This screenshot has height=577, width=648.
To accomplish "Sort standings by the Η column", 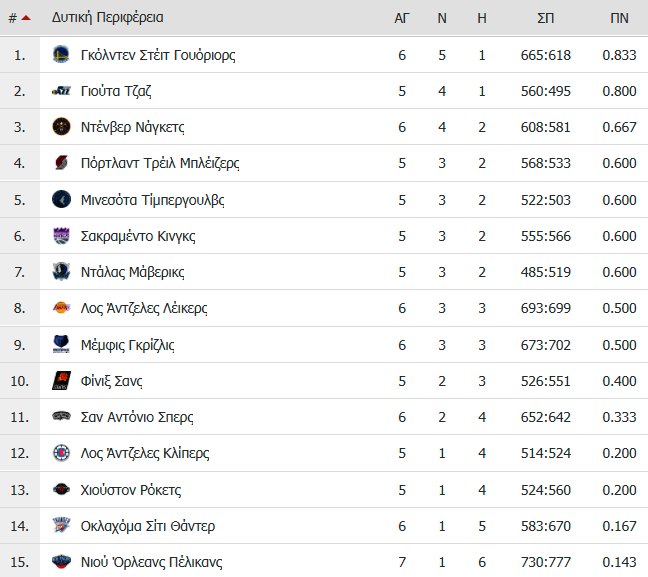I will pyautogui.click(x=482, y=18).
